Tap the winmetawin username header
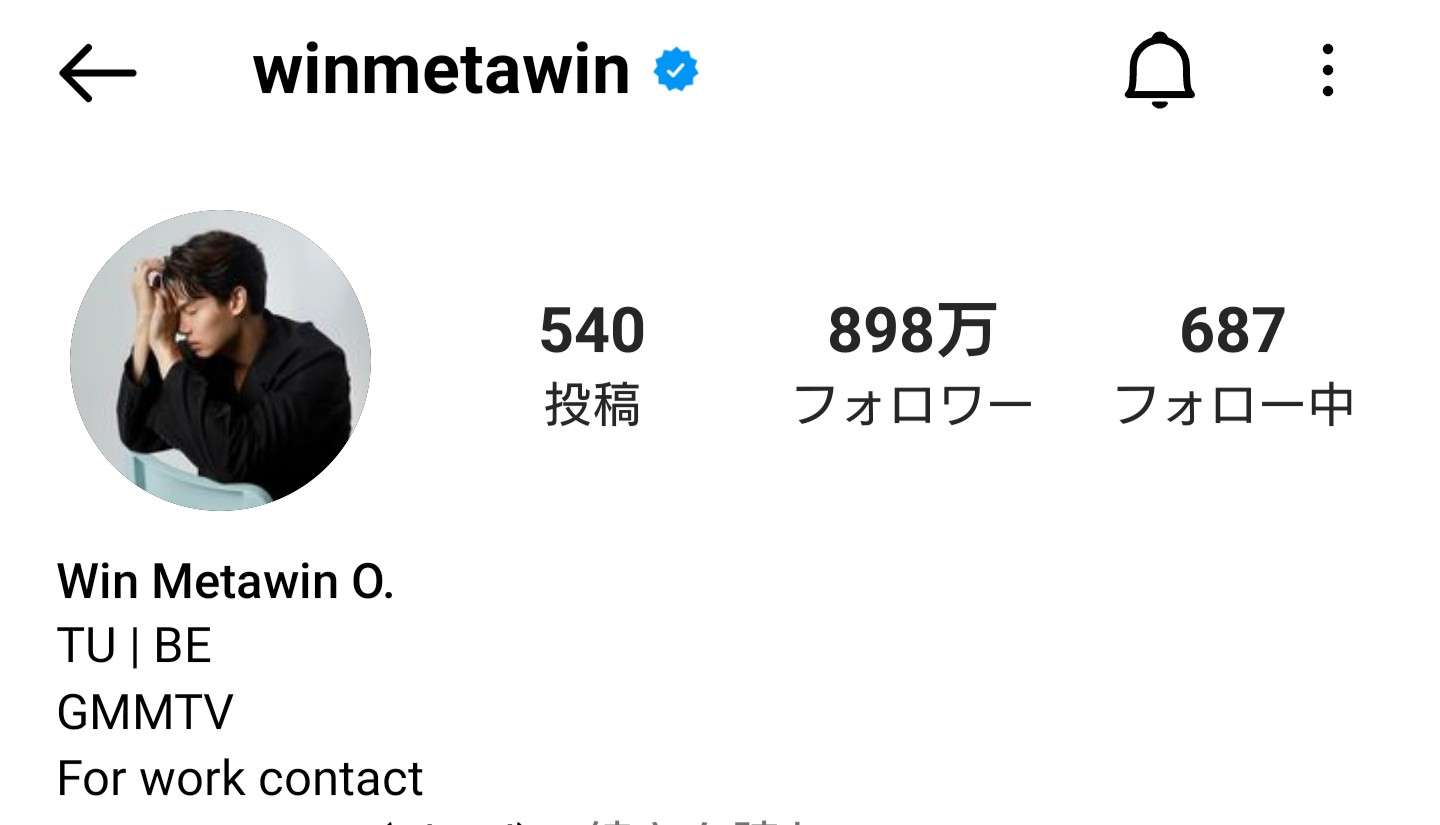Viewport: 1440px width, 825px height. coord(441,71)
